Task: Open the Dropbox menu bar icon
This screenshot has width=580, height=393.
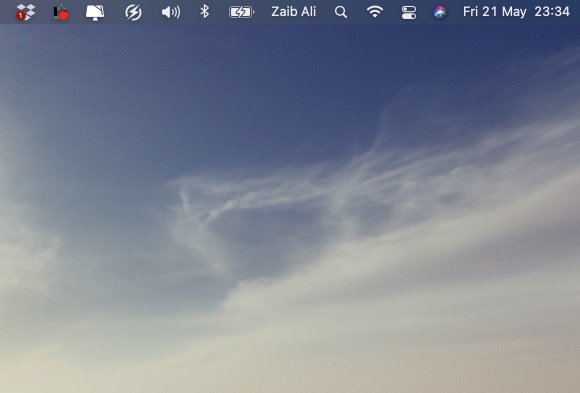Action: [x=25, y=12]
